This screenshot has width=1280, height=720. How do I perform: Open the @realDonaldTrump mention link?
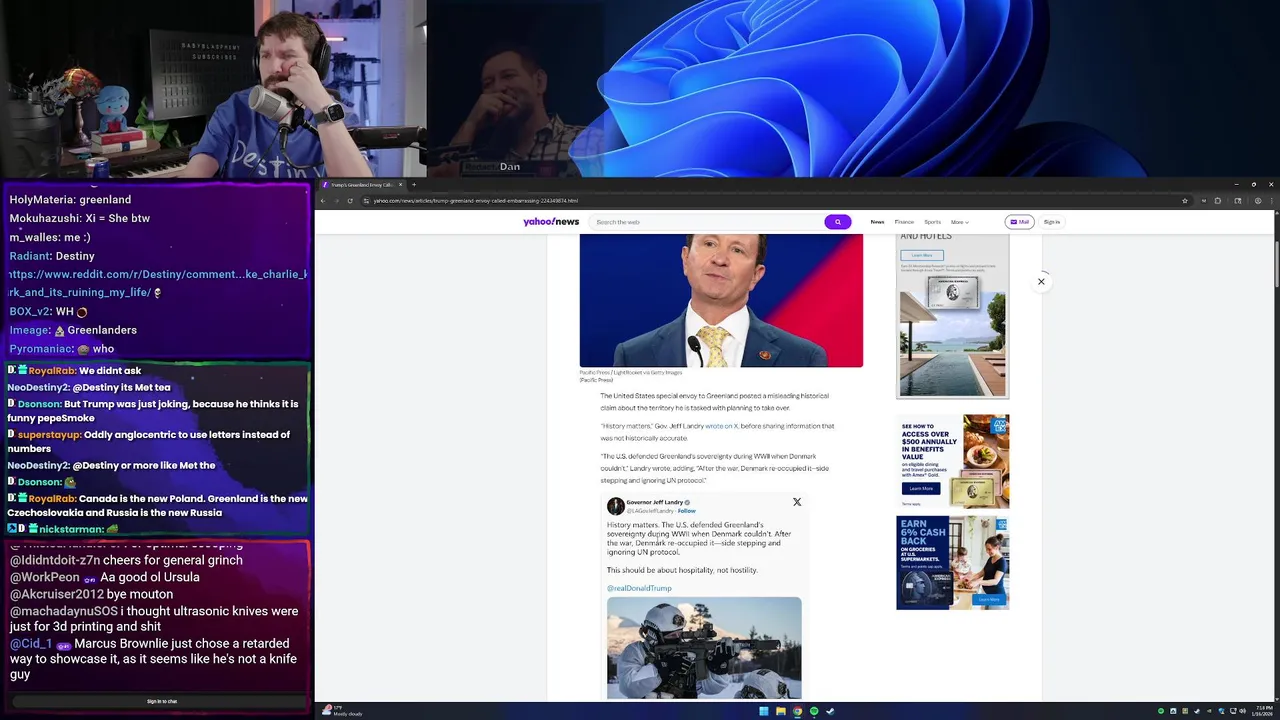click(x=639, y=588)
